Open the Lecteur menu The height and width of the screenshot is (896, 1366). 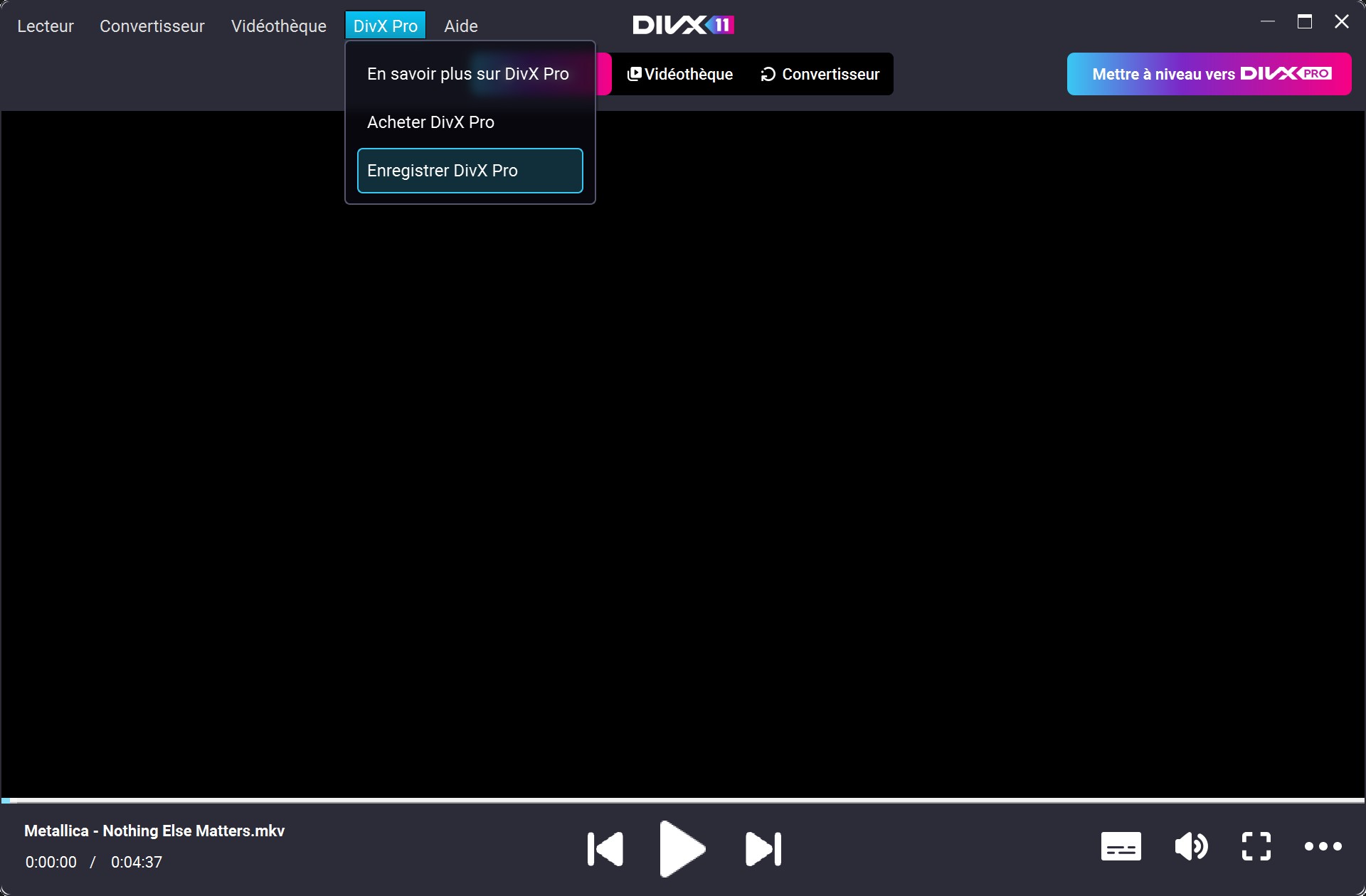pyautogui.click(x=46, y=26)
